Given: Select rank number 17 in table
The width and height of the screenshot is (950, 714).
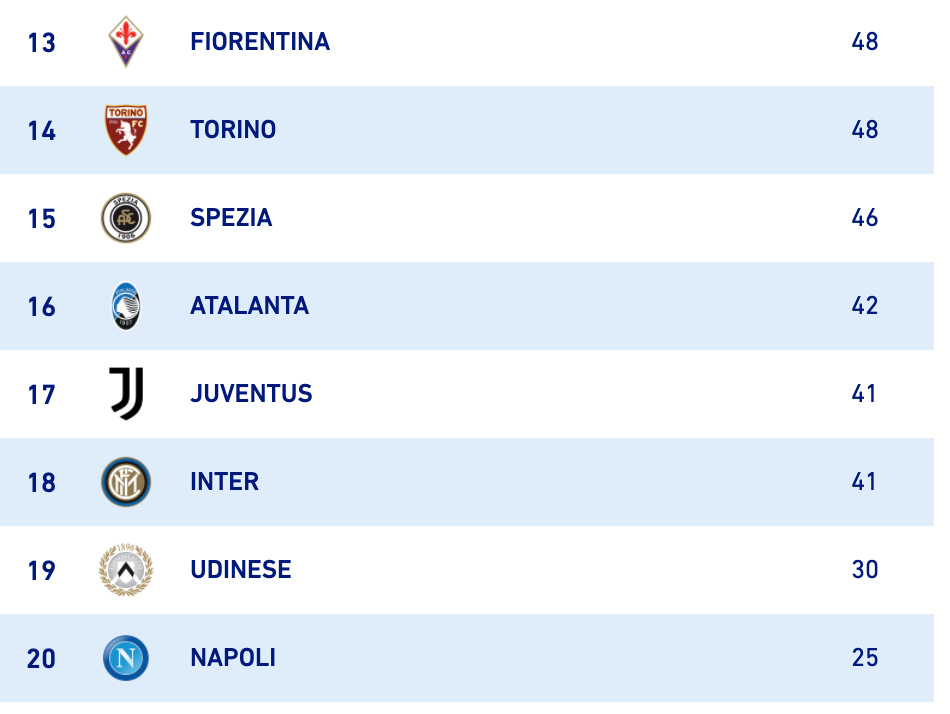Looking at the screenshot, I should [x=42, y=395].
